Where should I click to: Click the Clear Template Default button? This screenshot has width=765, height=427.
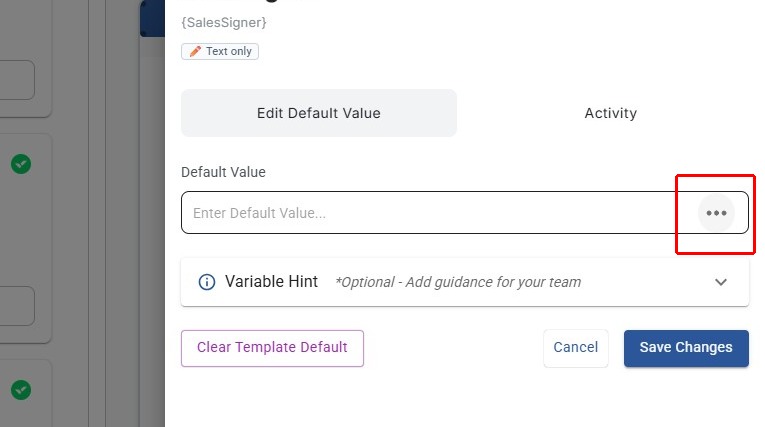(272, 348)
